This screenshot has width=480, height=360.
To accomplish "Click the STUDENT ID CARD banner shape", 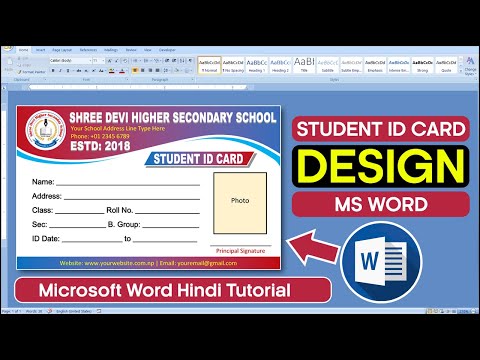I will coord(199,159).
